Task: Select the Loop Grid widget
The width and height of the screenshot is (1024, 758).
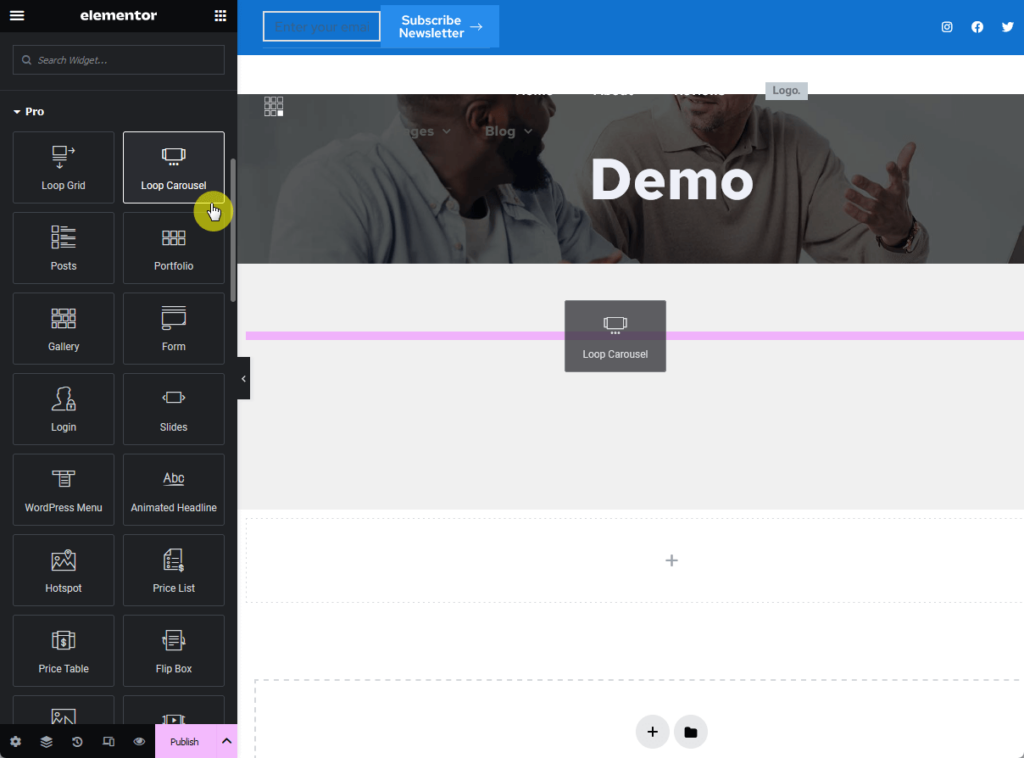Action: pos(63,167)
